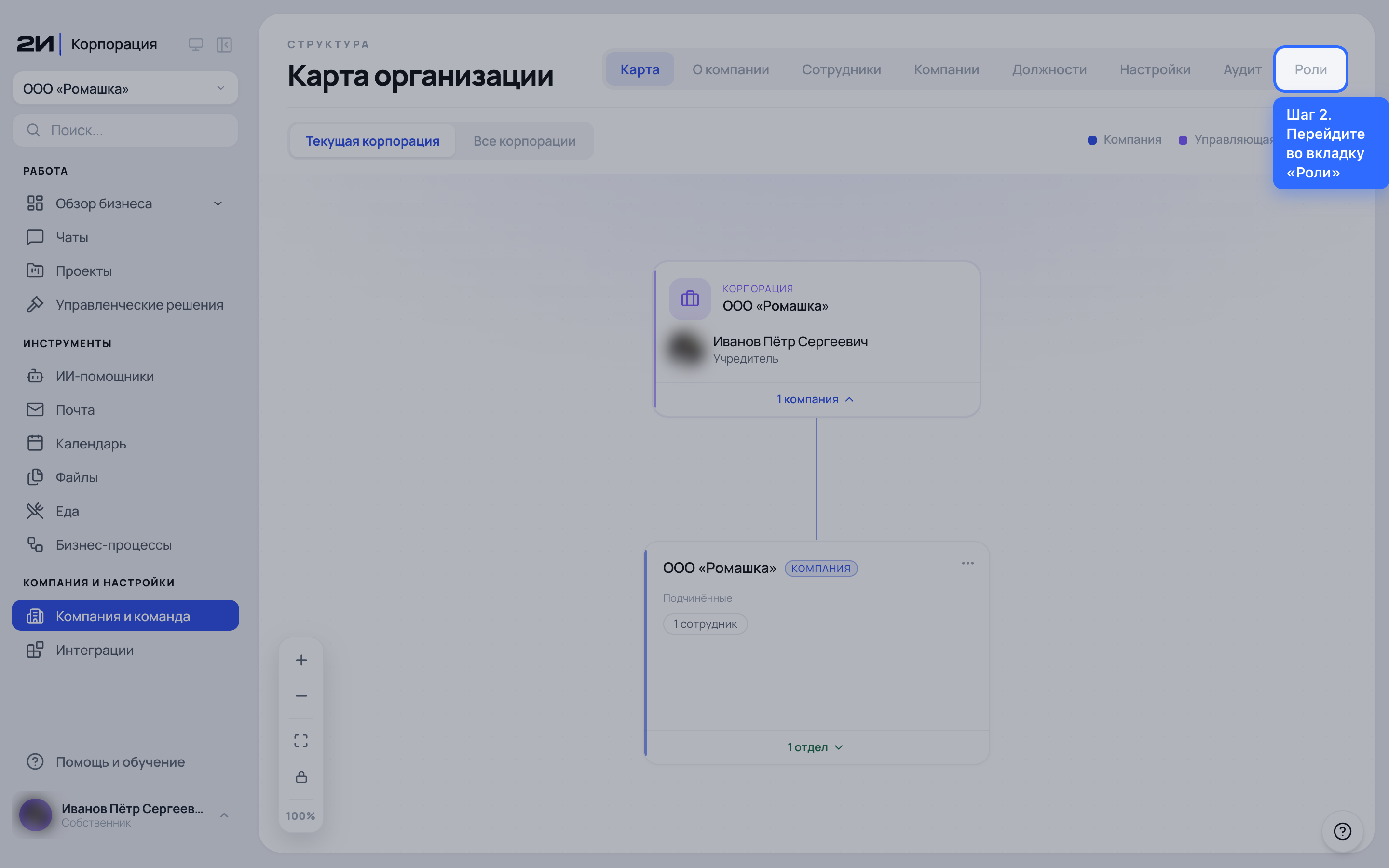Open the Компании tab
The image size is (1389, 868).
click(x=946, y=69)
